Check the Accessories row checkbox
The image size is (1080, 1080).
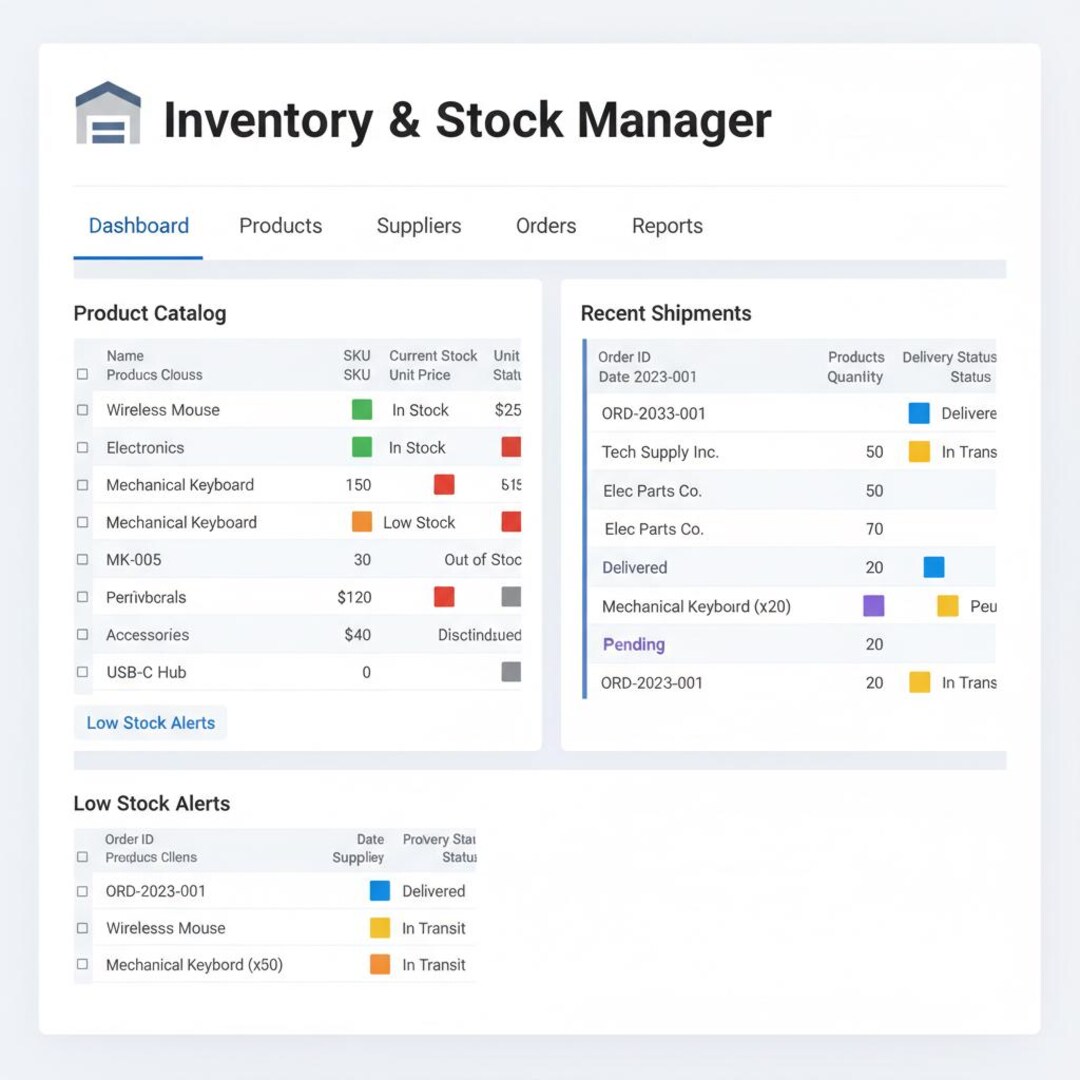tap(83, 634)
